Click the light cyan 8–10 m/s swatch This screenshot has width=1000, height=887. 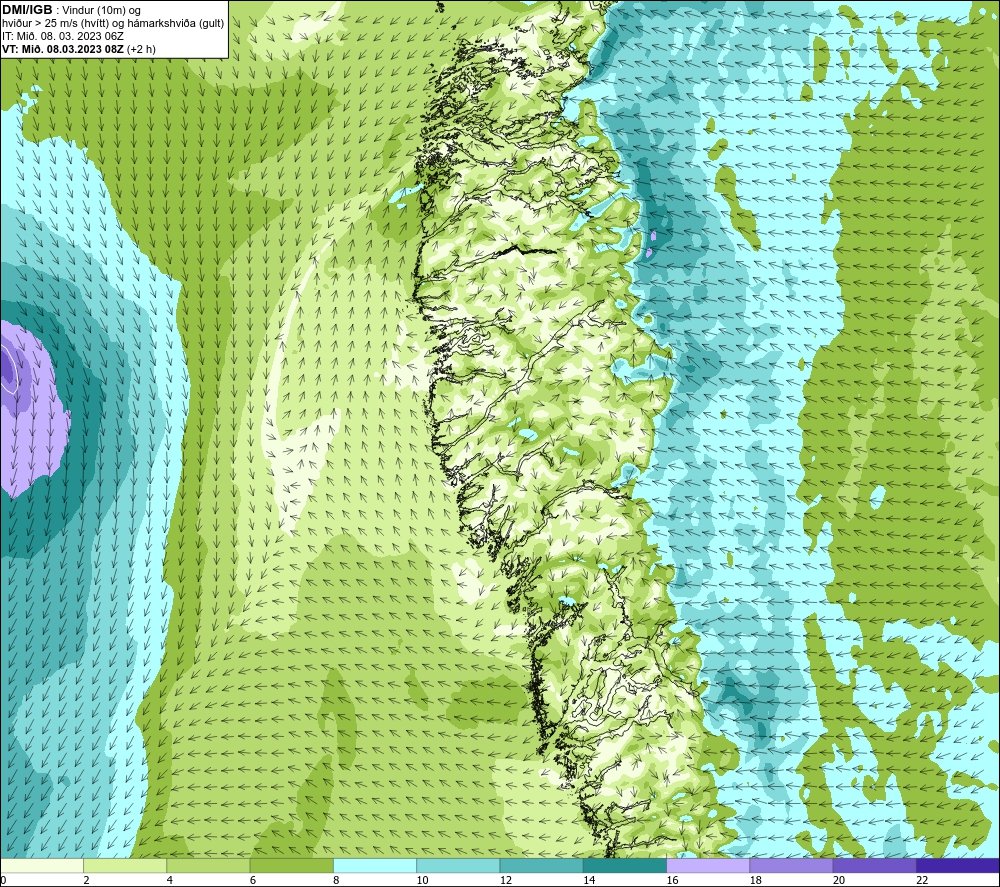375,865
